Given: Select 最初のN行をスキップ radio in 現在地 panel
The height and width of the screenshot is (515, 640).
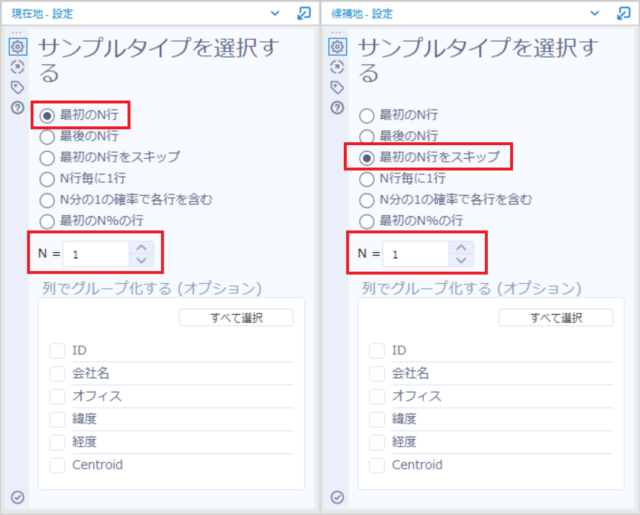Looking at the screenshot, I should pos(47,158).
